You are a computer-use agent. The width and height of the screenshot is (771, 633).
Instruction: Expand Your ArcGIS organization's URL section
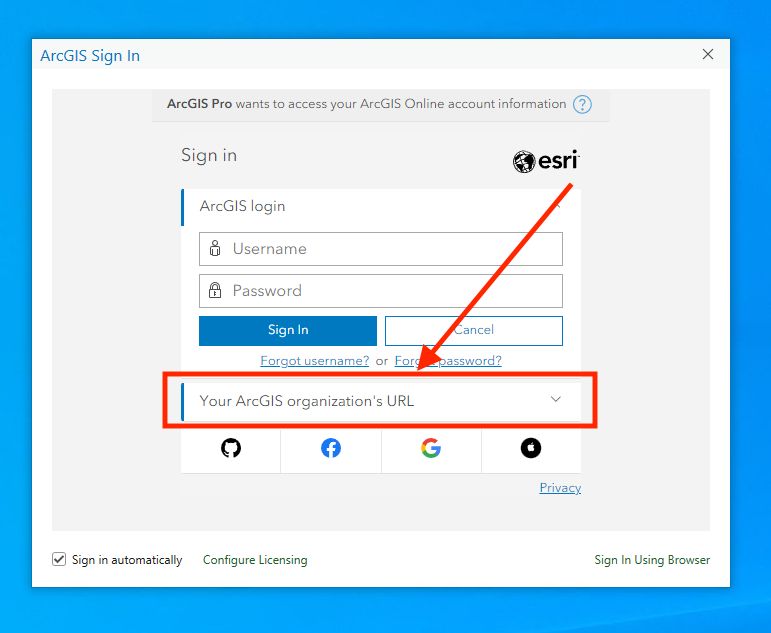(x=381, y=401)
